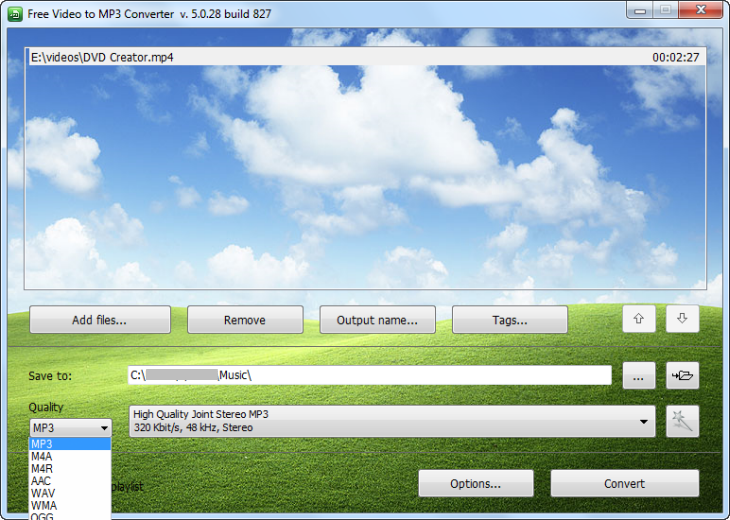Start conversion with Convert button

(625, 484)
